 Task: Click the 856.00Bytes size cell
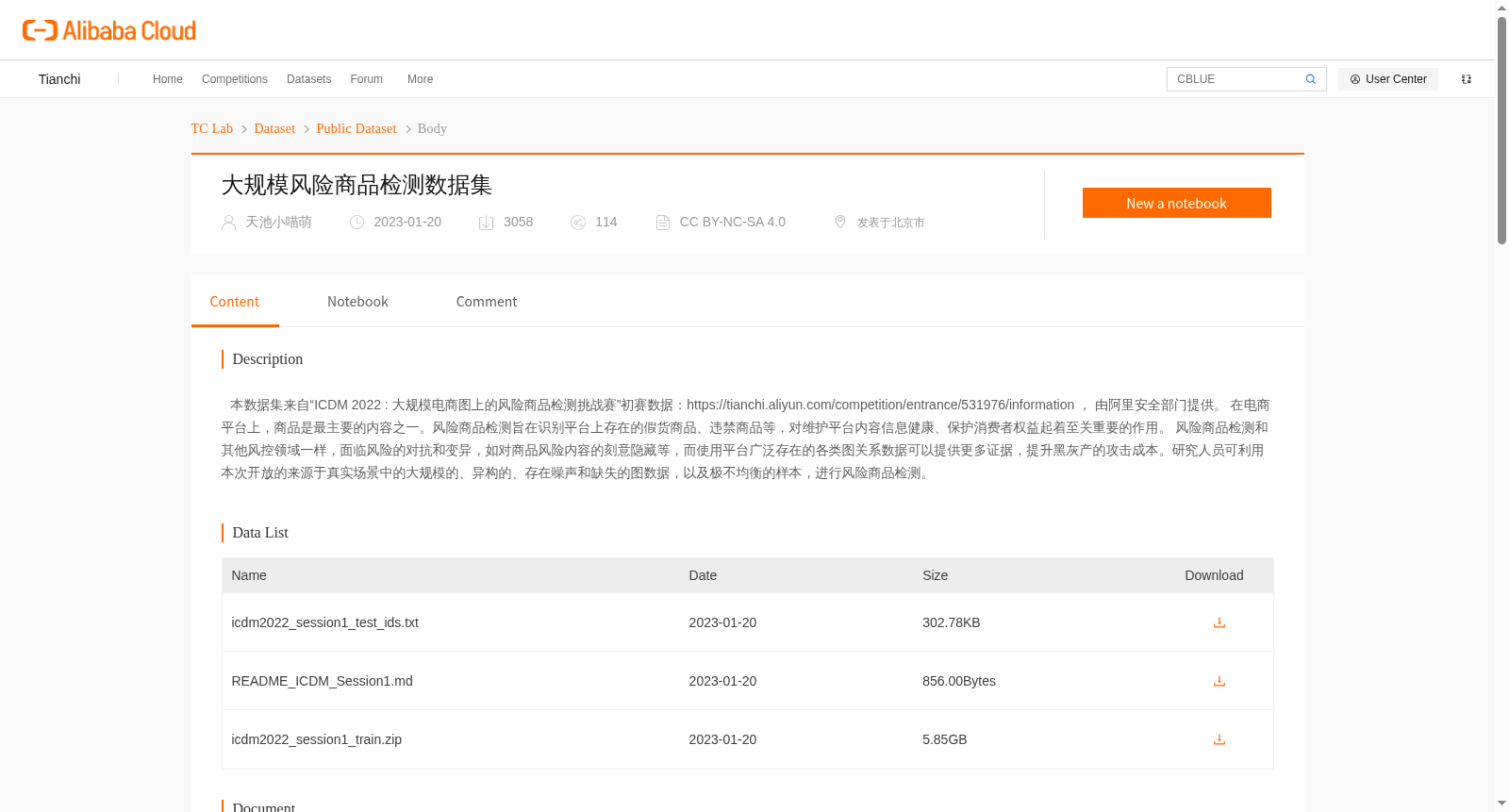959,681
